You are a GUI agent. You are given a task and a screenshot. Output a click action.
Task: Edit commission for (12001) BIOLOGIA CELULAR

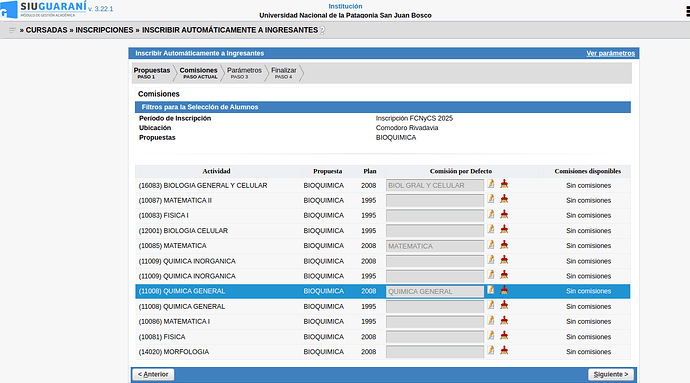491,229
